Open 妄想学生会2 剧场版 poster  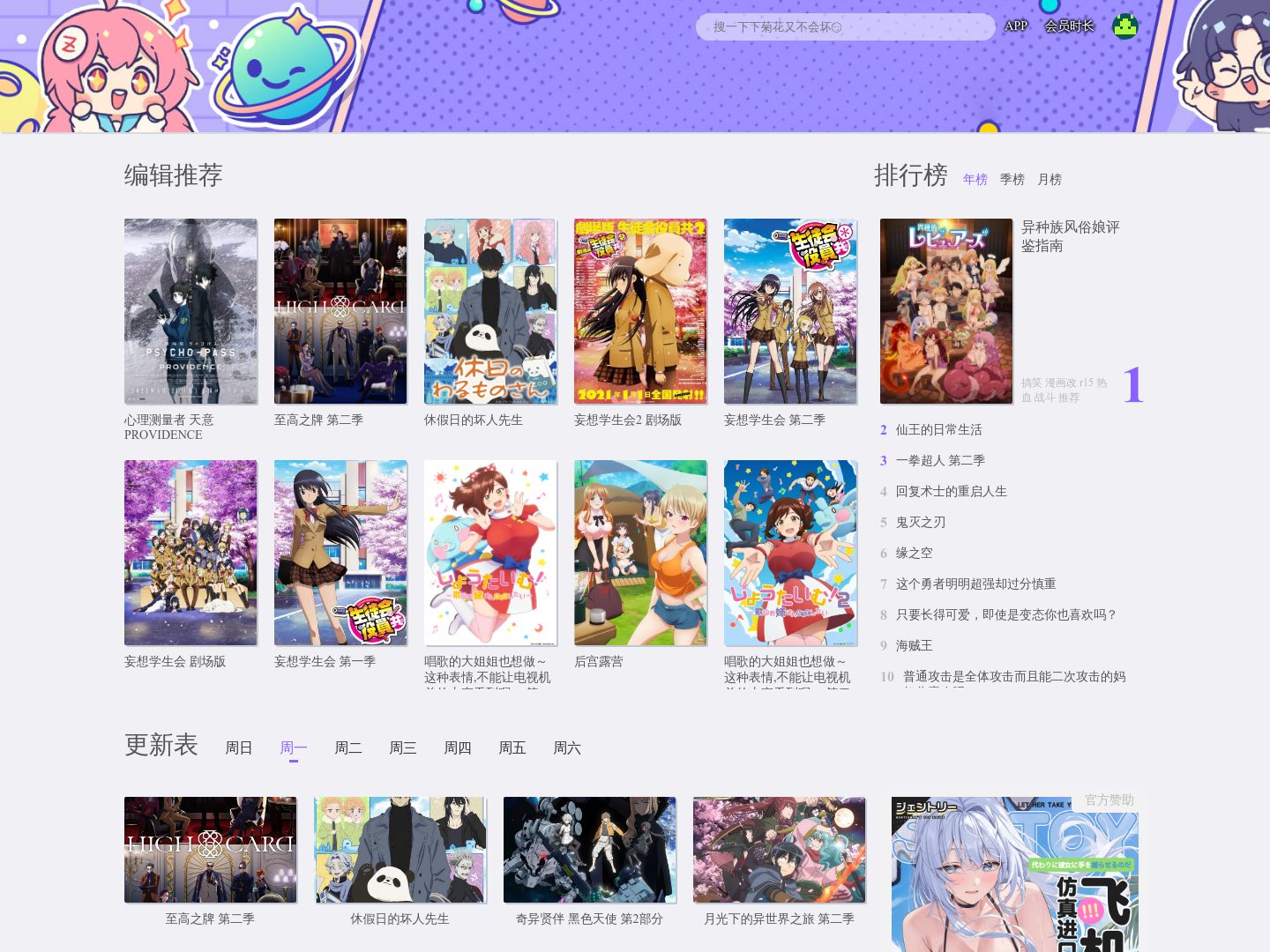click(x=640, y=311)
